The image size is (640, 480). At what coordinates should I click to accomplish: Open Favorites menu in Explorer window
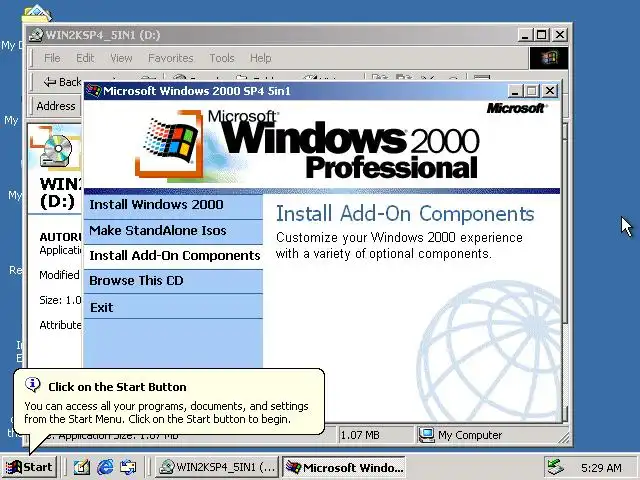[171, 58]
